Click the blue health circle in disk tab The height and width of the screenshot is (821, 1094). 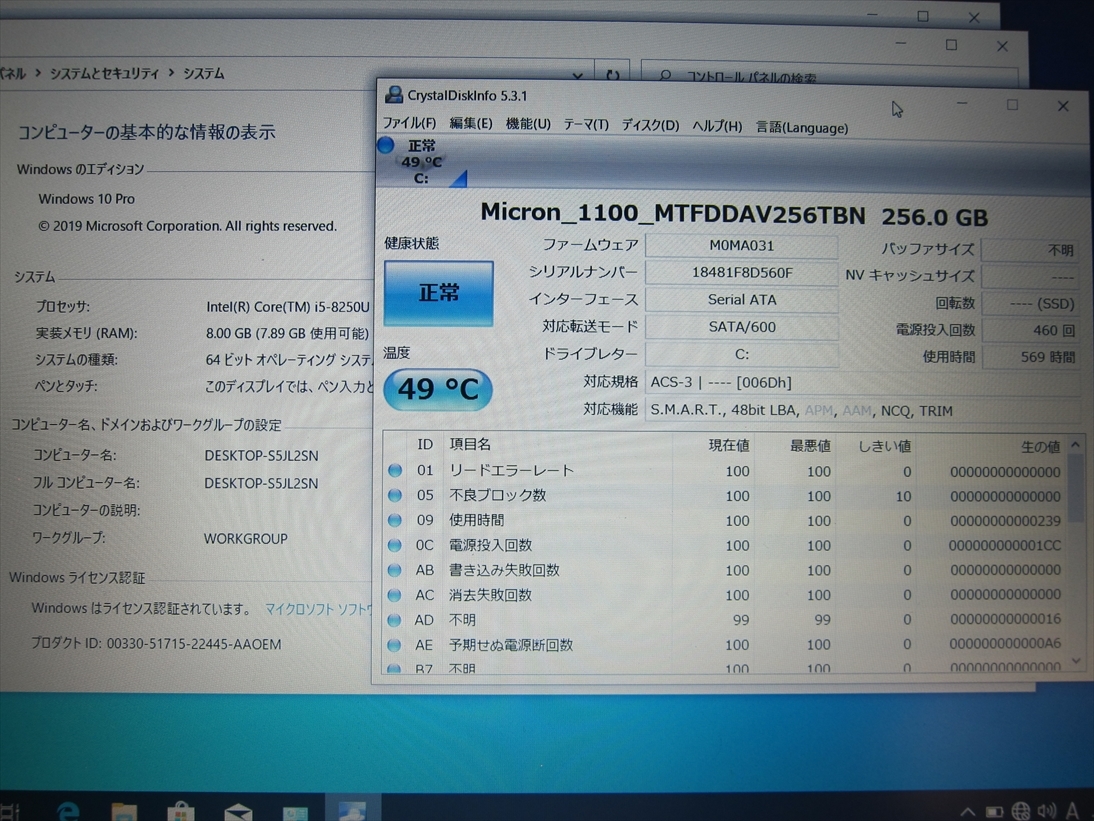(x=386, y=145)
